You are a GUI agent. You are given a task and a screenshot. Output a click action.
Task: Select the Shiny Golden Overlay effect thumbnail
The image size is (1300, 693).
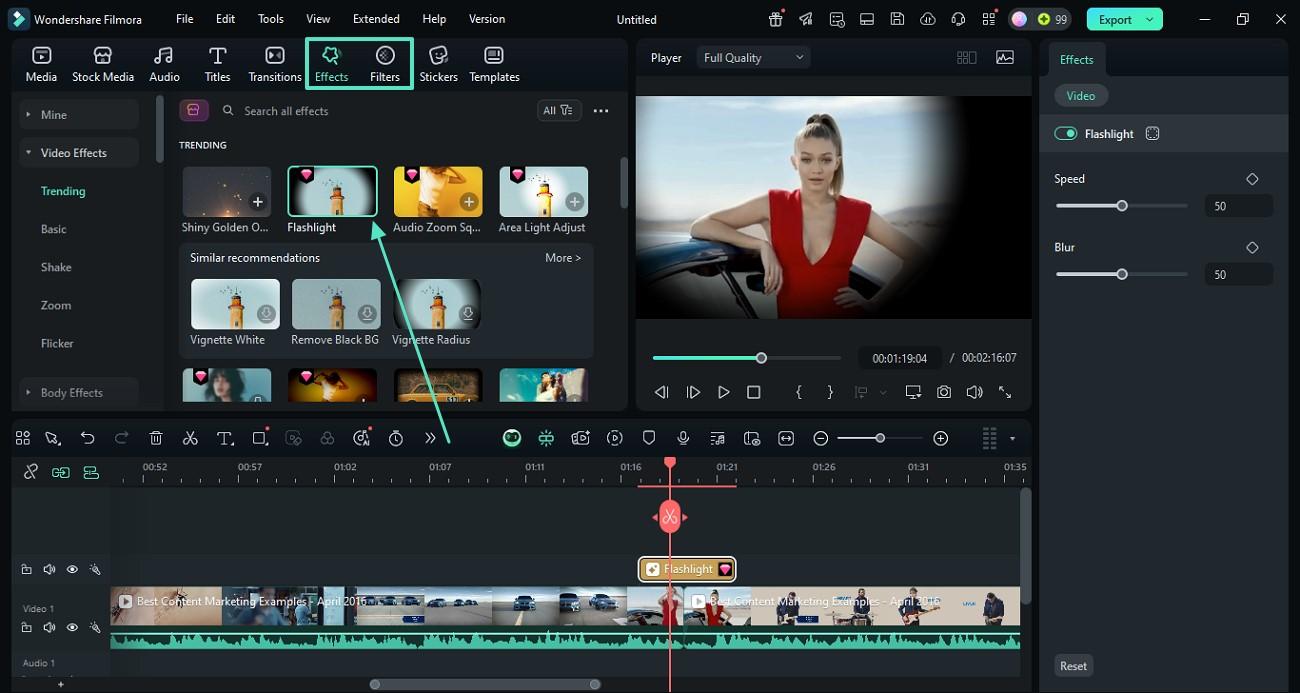[226, 192]
